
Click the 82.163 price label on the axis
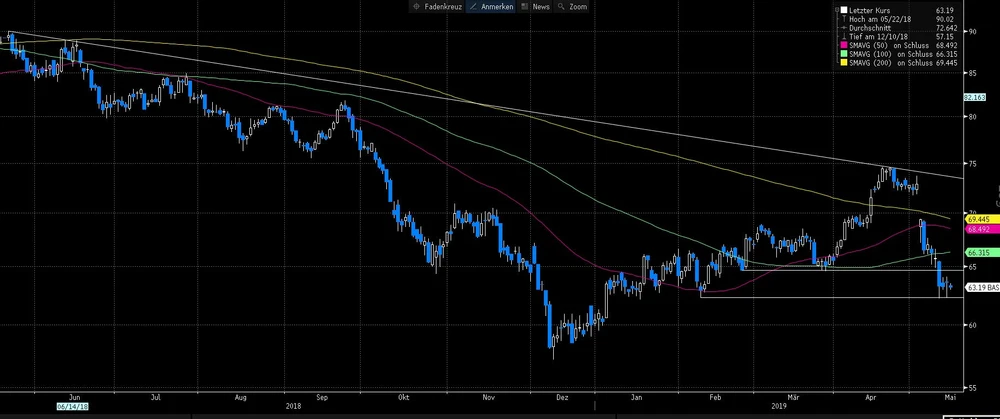point(975,98)
